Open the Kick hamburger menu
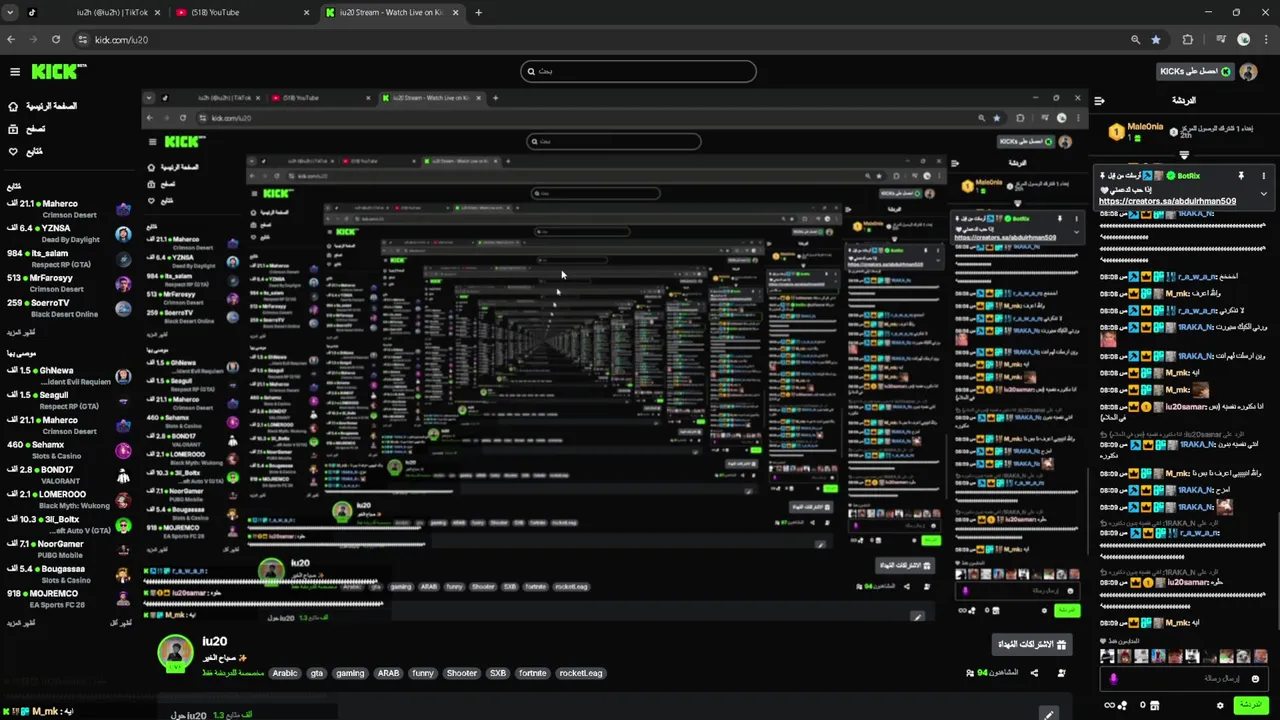Viewport: 1280px width, 720px height. click(x=15, y=72)
